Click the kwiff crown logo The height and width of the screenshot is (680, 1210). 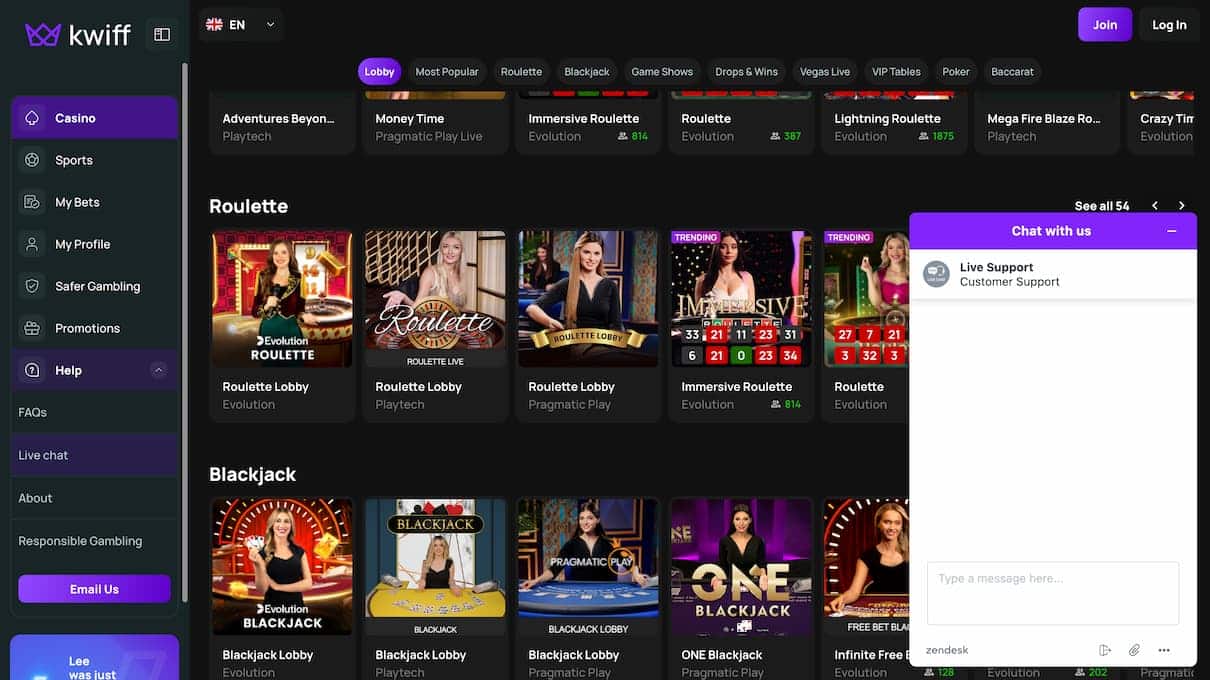click(x=43, y=35)
